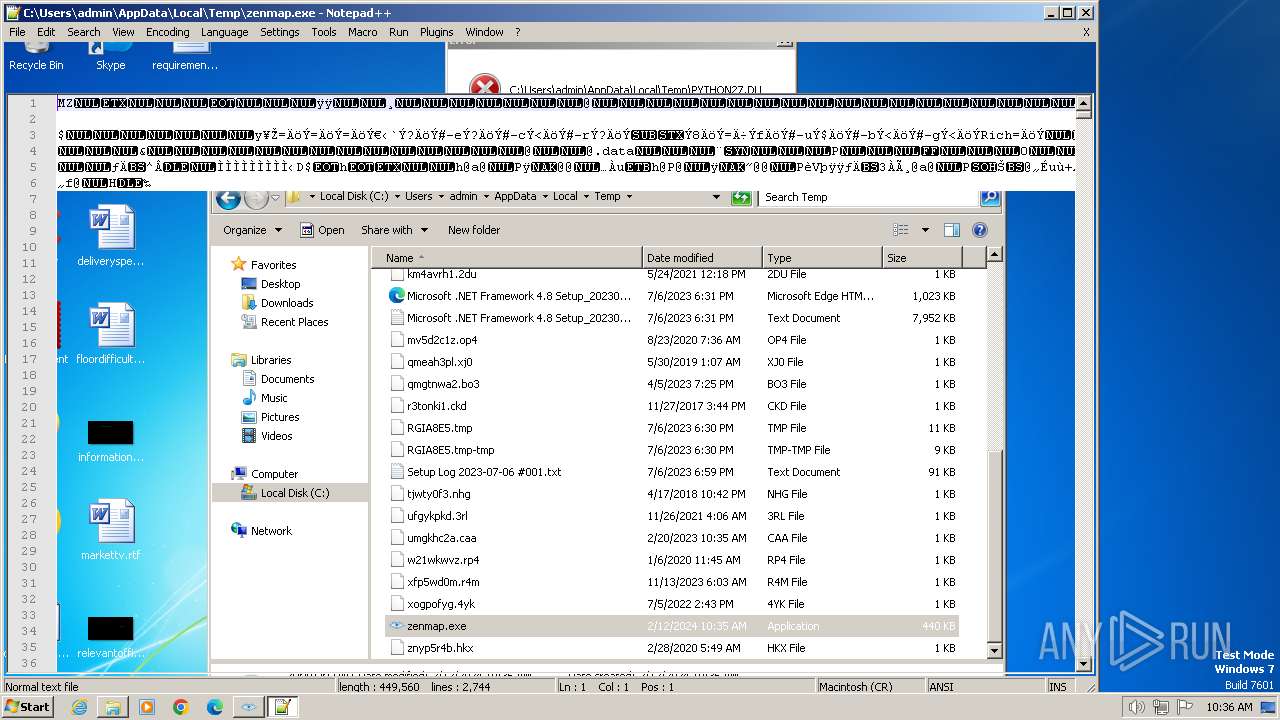Click the Zenmap eye icon in the taskbar

248,707
